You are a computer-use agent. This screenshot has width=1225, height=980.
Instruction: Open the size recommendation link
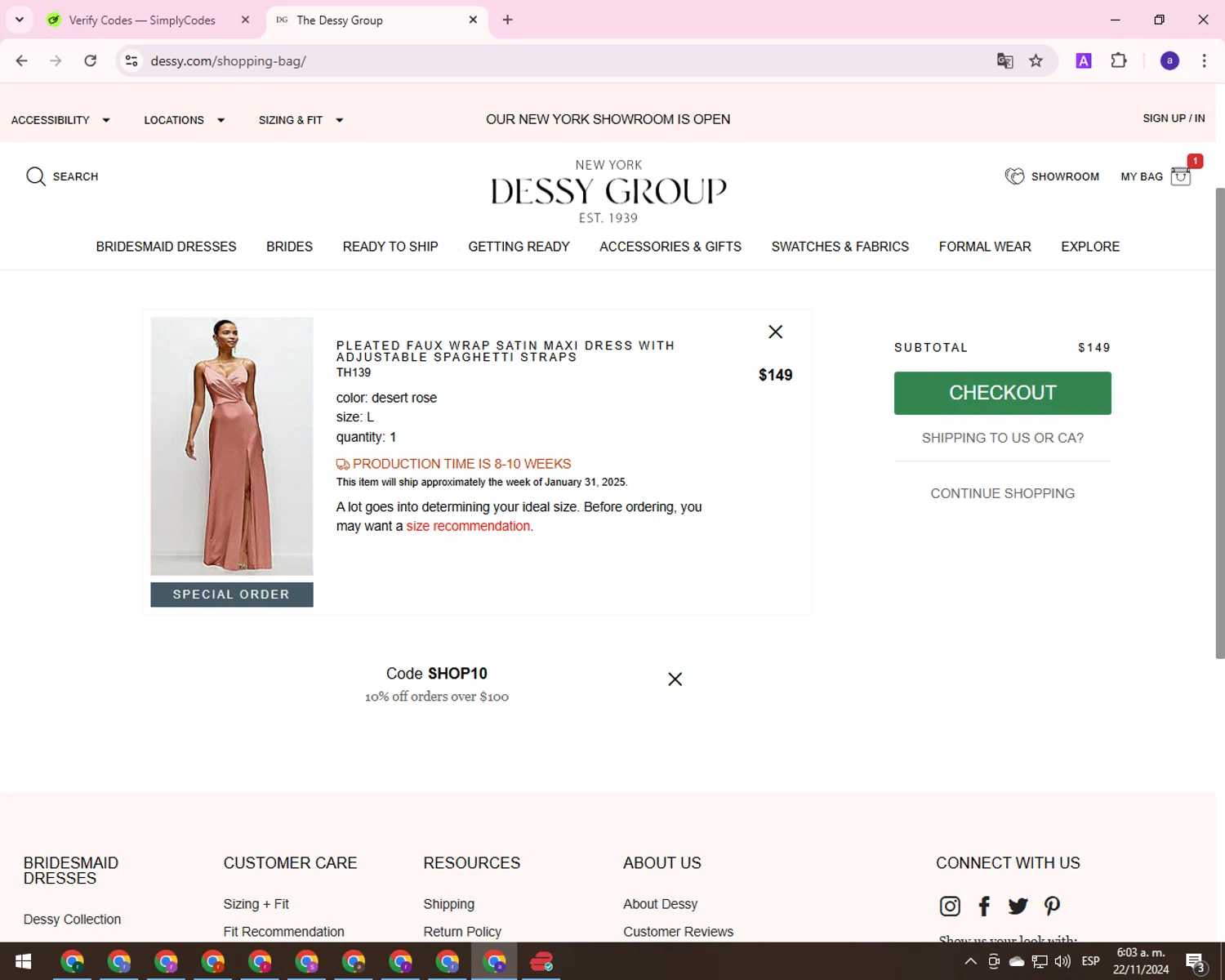468,526
